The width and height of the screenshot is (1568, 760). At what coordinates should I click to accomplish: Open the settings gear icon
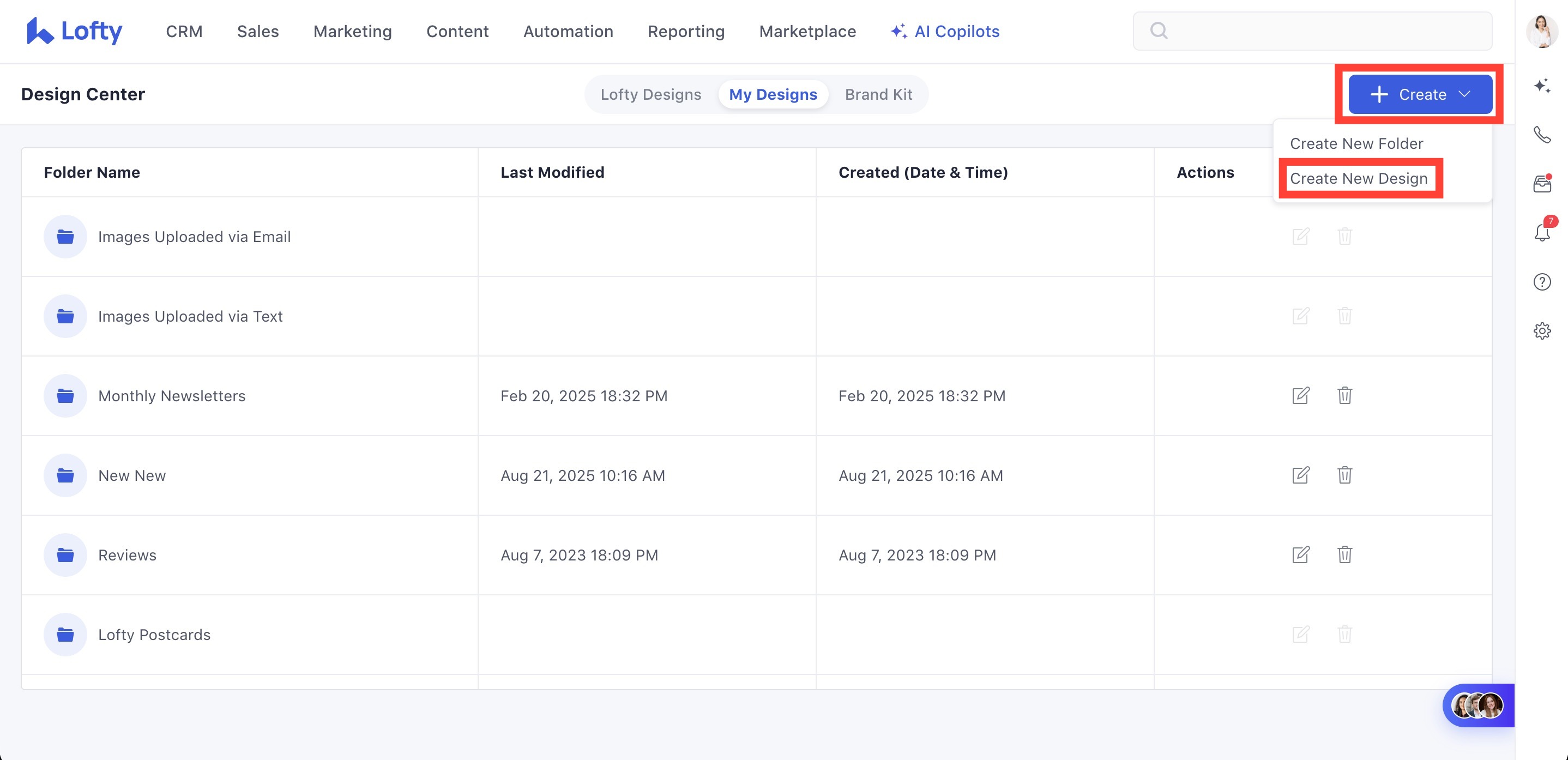coord(1542,331)
